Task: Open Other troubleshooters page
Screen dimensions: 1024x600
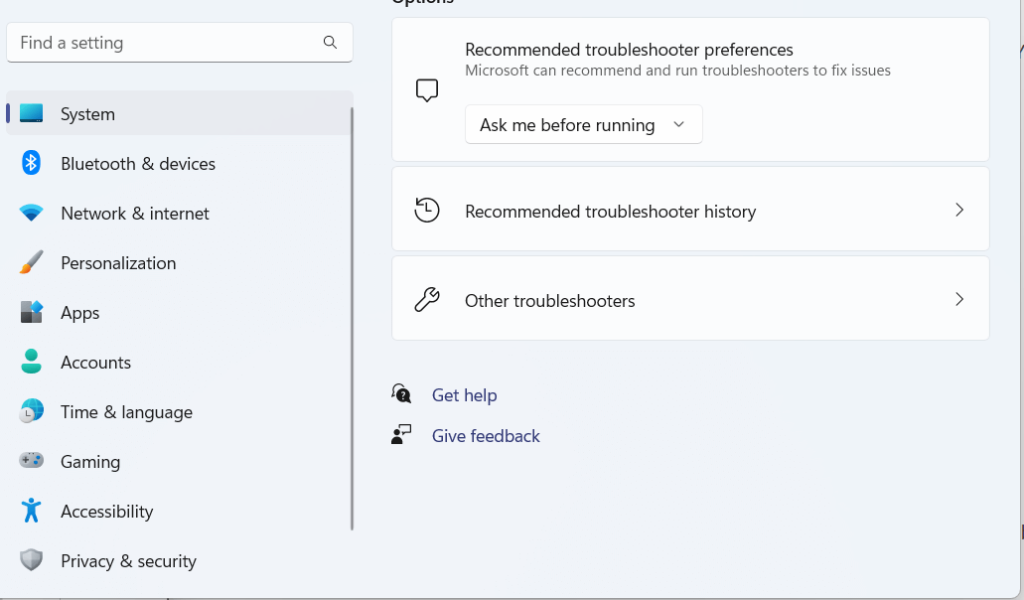Action: [690, 298]
